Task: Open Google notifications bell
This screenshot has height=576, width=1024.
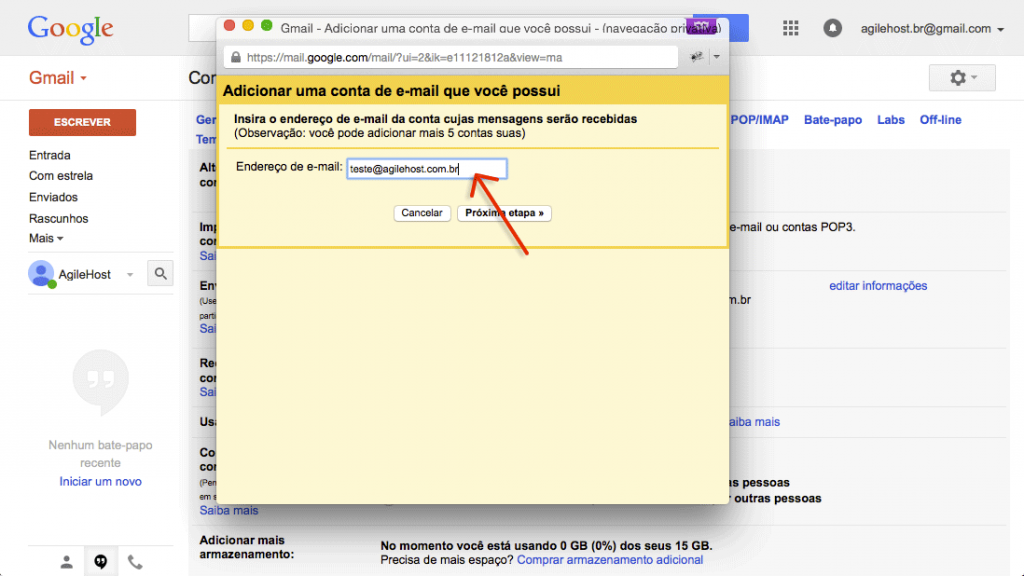Action: (x=832, y=28)
